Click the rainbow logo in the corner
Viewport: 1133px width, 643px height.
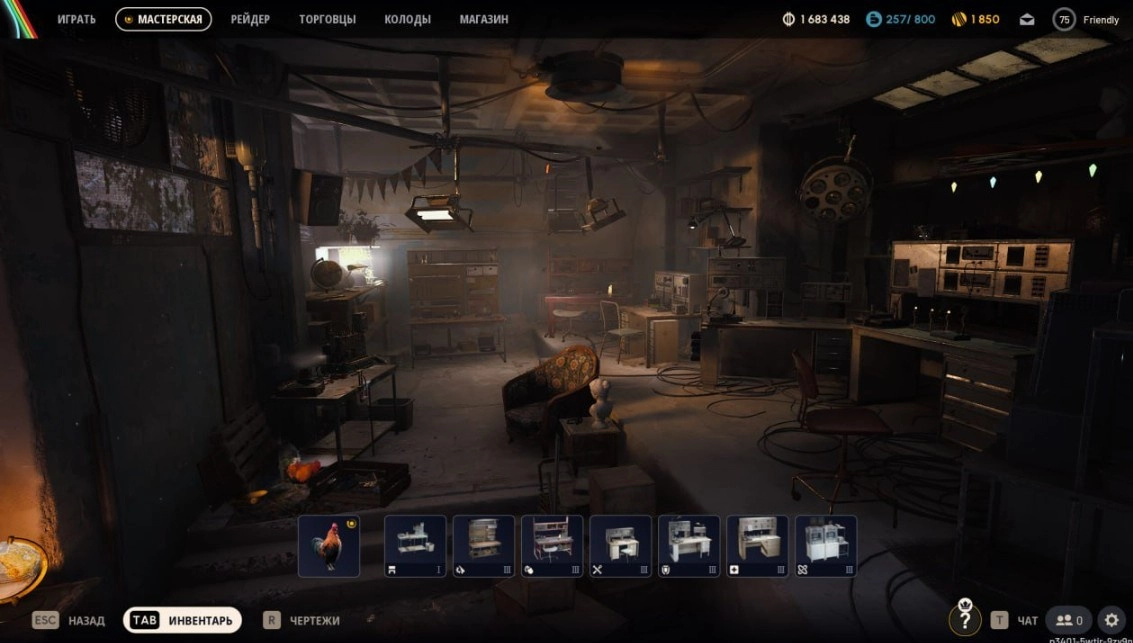(20, 20)
